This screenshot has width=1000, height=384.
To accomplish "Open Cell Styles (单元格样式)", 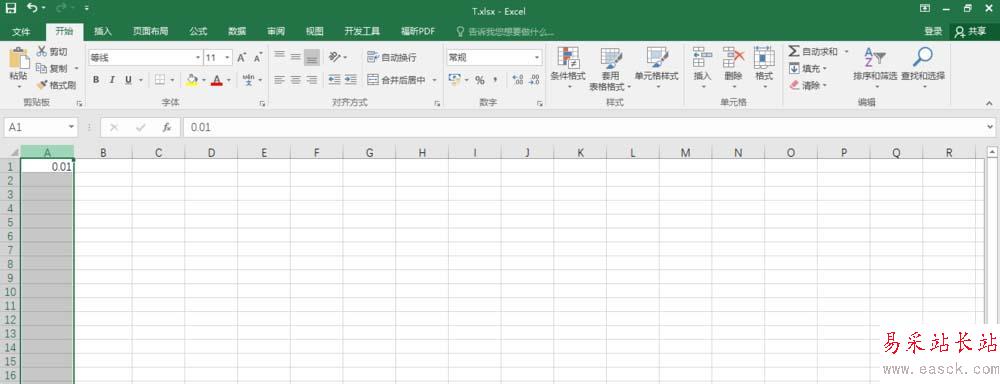I will tap(656, 68).
